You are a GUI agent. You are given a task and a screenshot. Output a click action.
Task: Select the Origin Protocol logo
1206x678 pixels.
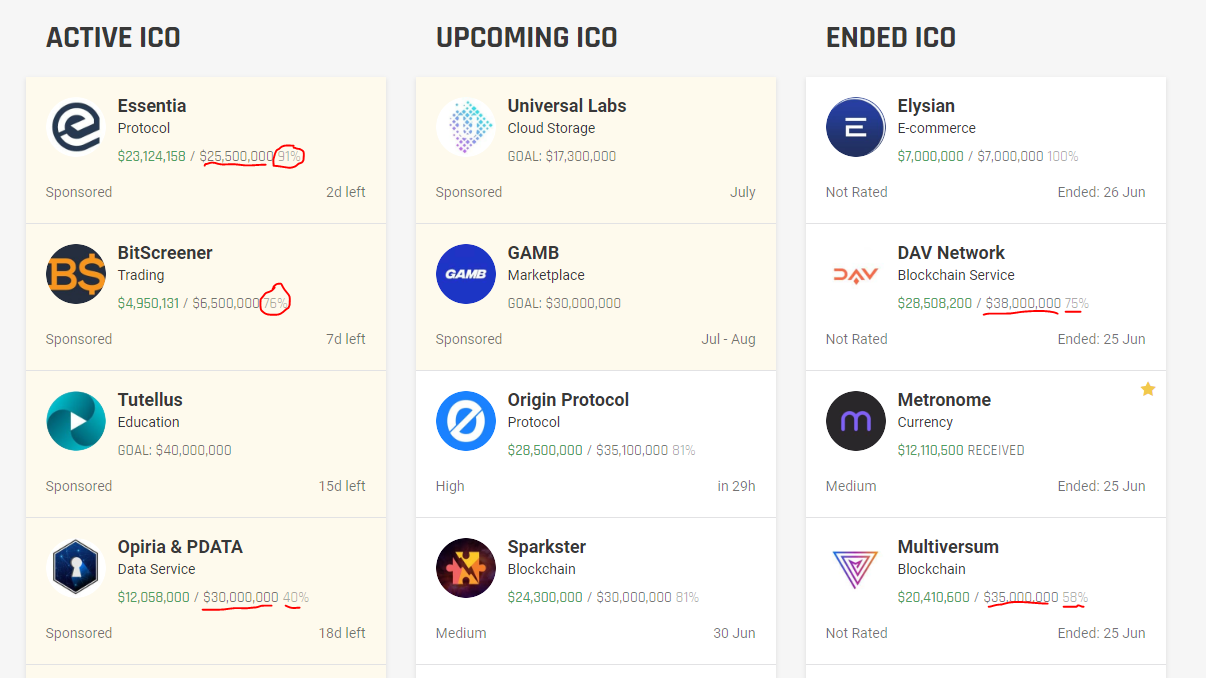[x=466, y=421]
